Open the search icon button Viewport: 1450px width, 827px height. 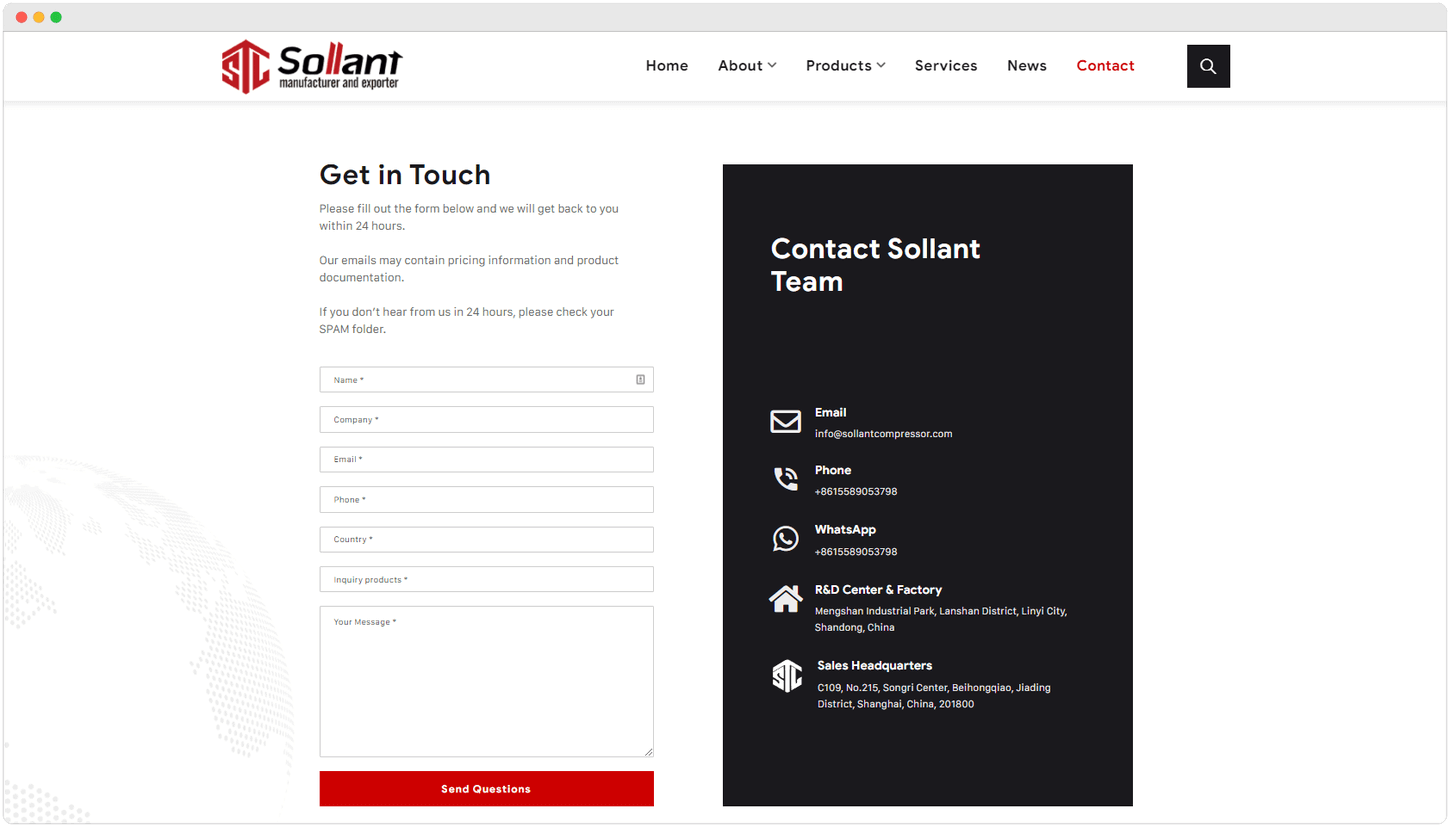(x=1208, y=66)
